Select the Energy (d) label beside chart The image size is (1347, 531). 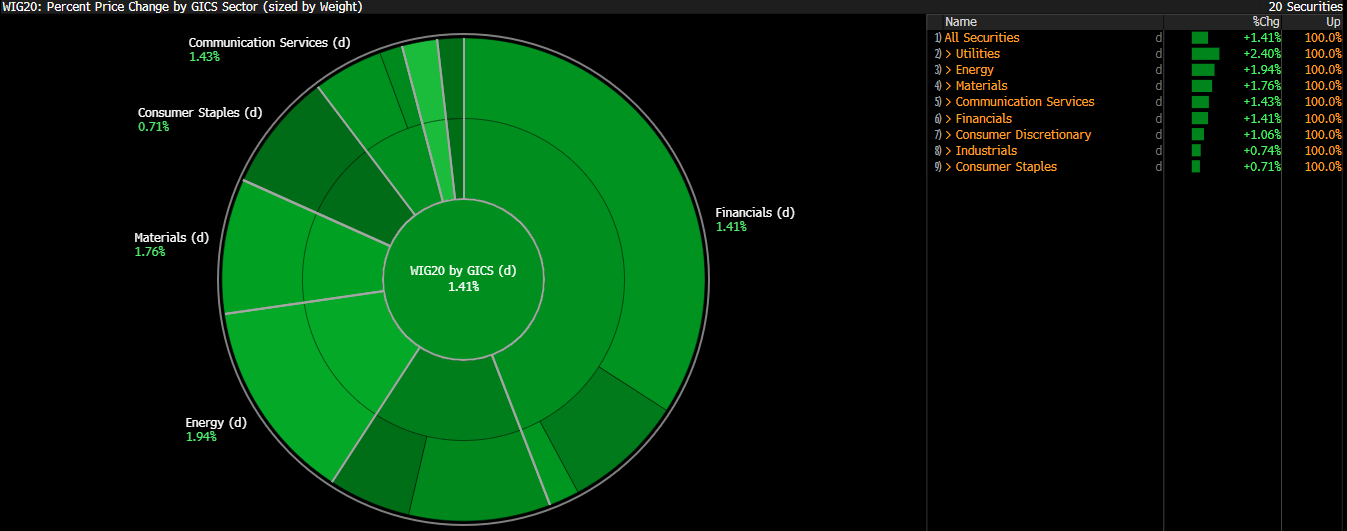pos(215,423)
